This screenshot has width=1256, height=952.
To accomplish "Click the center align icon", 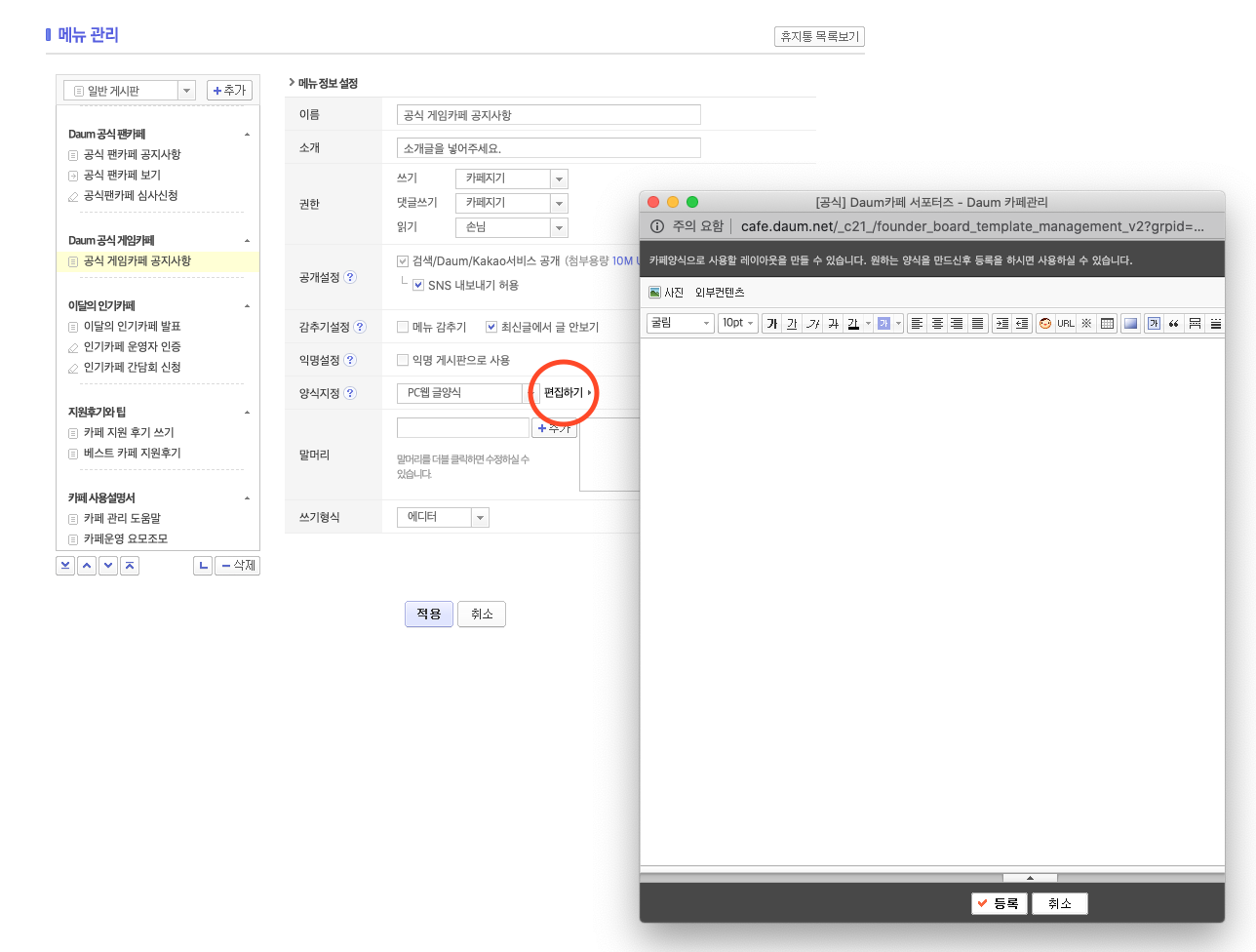I will point(937,324).
